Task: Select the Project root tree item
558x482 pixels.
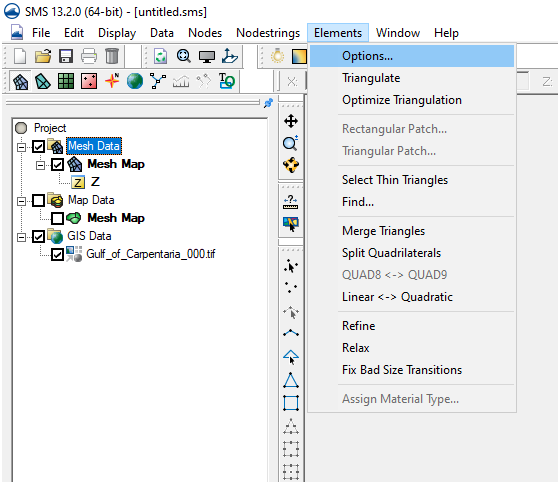Action: click(50, 128)
